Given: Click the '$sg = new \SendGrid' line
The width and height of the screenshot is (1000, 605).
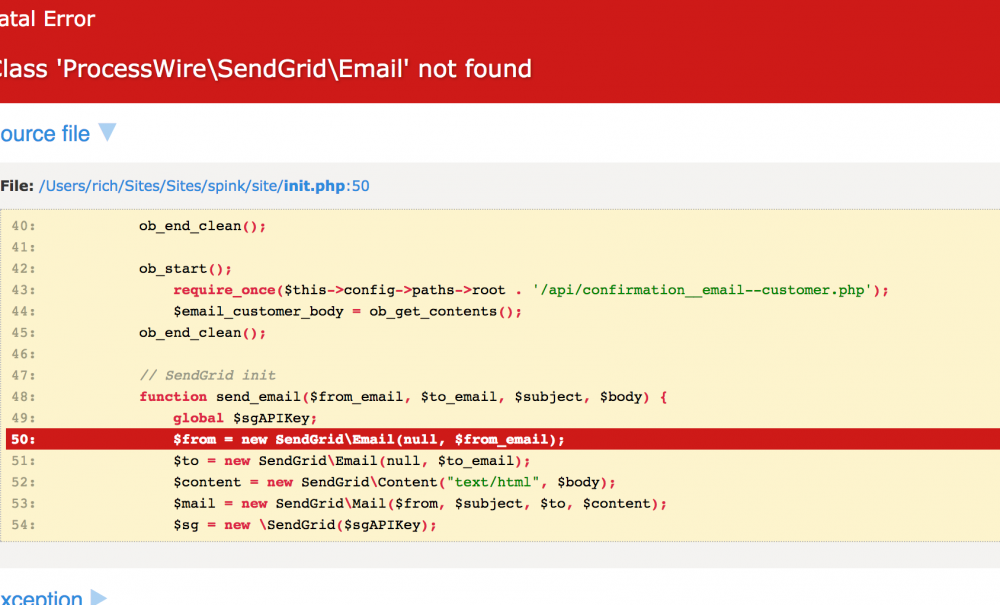Looking at the screenshot, I should pos(305,526).
